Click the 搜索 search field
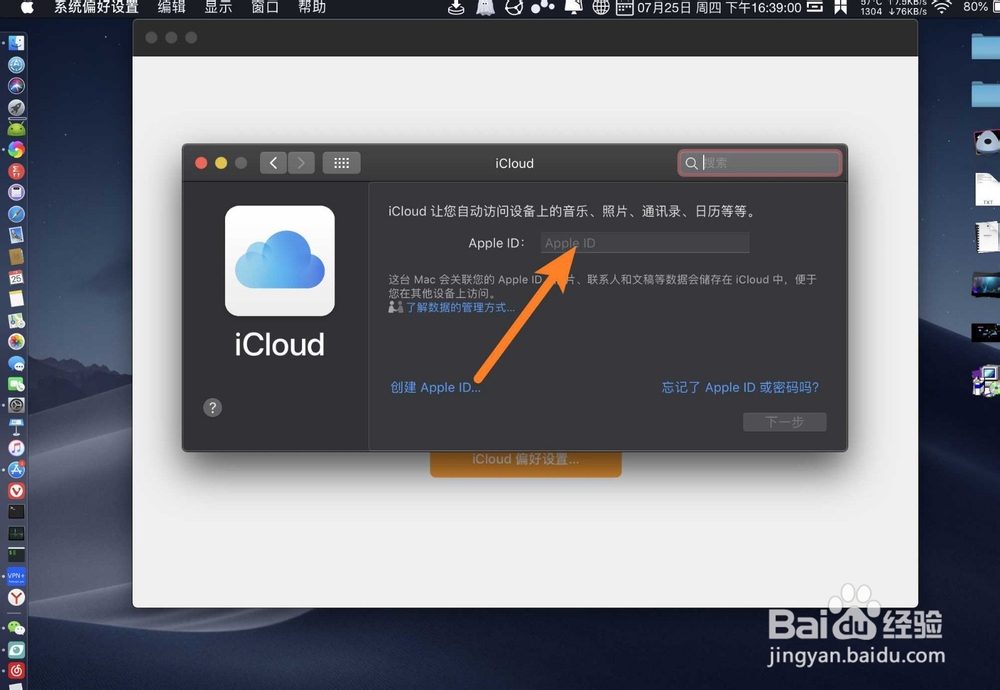The width and height of the screenshot is (1000, 690). 760,163
